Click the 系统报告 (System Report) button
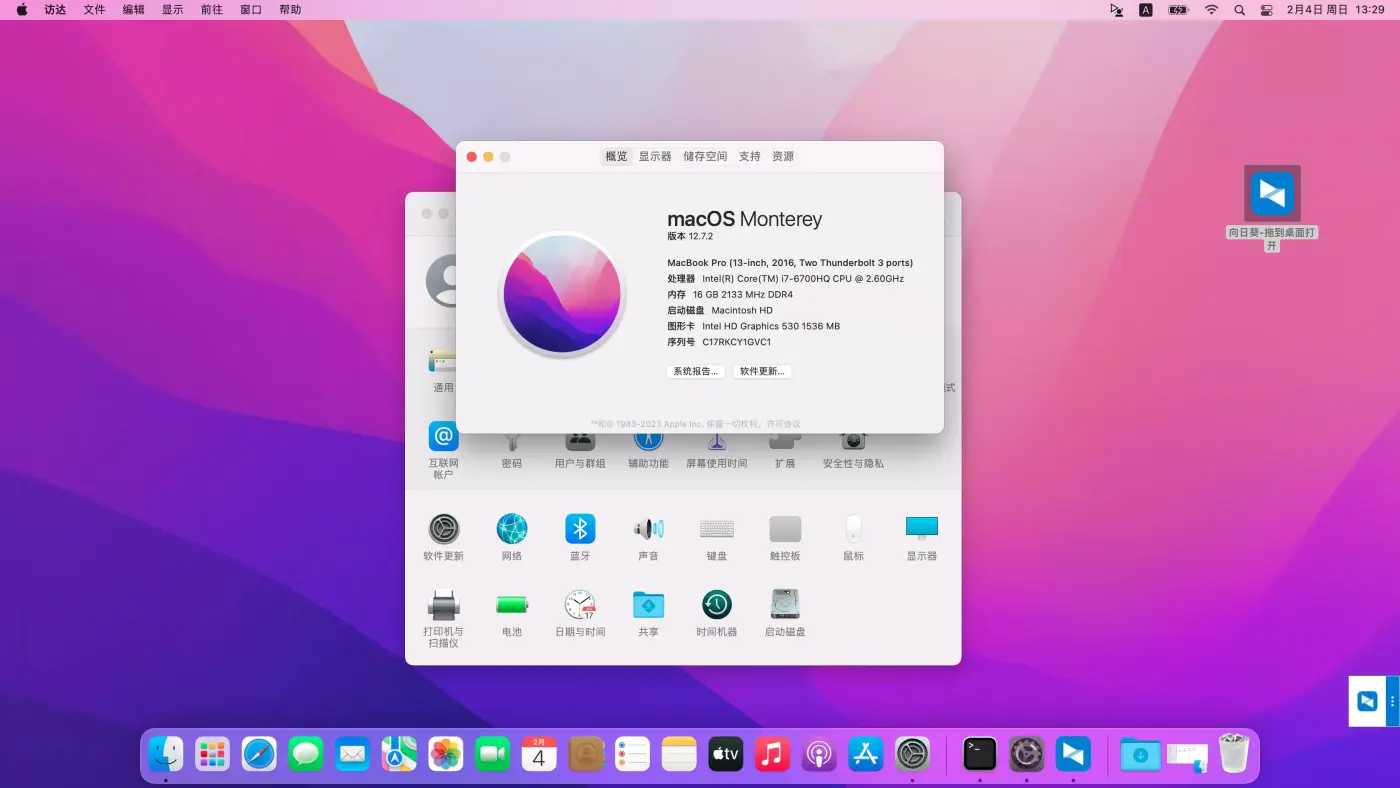The image size is (1400, 788). tap(695, 371)
